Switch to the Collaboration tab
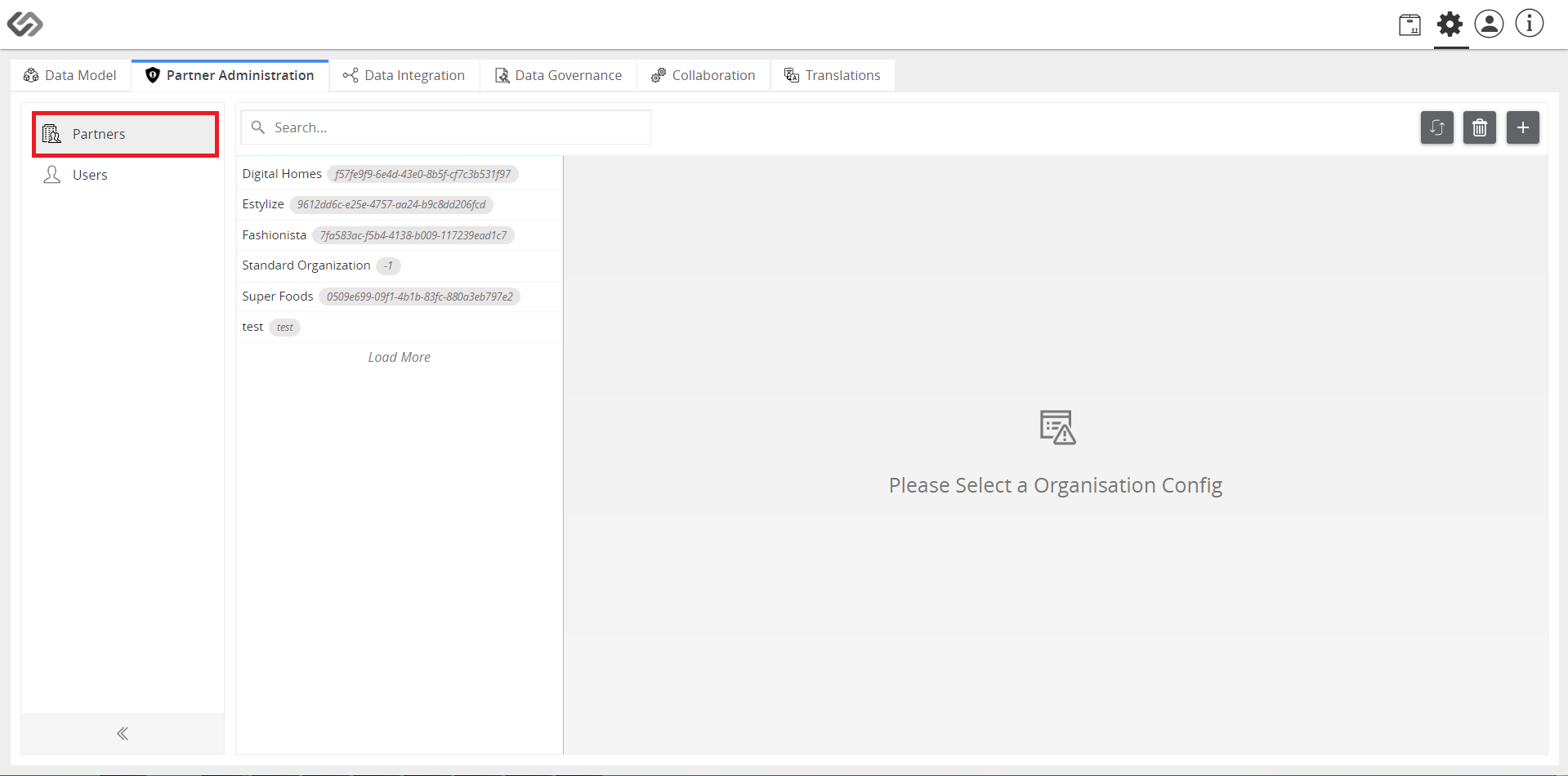 click(704, 75)
